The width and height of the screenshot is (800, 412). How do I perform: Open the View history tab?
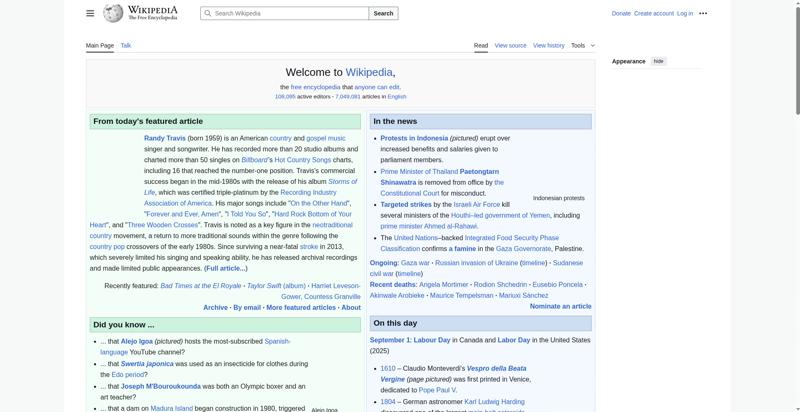click(548, 45)
